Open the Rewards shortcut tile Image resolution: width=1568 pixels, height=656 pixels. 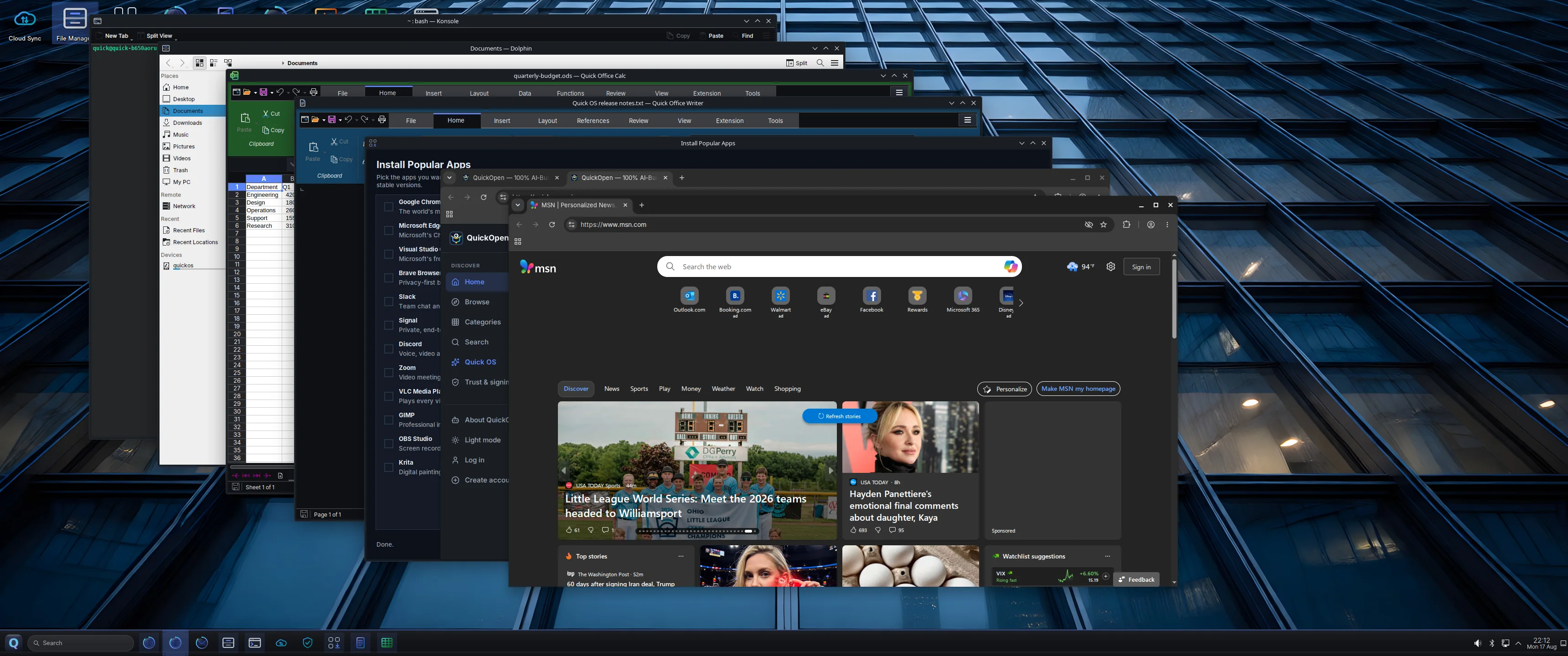tap(917, 300)
